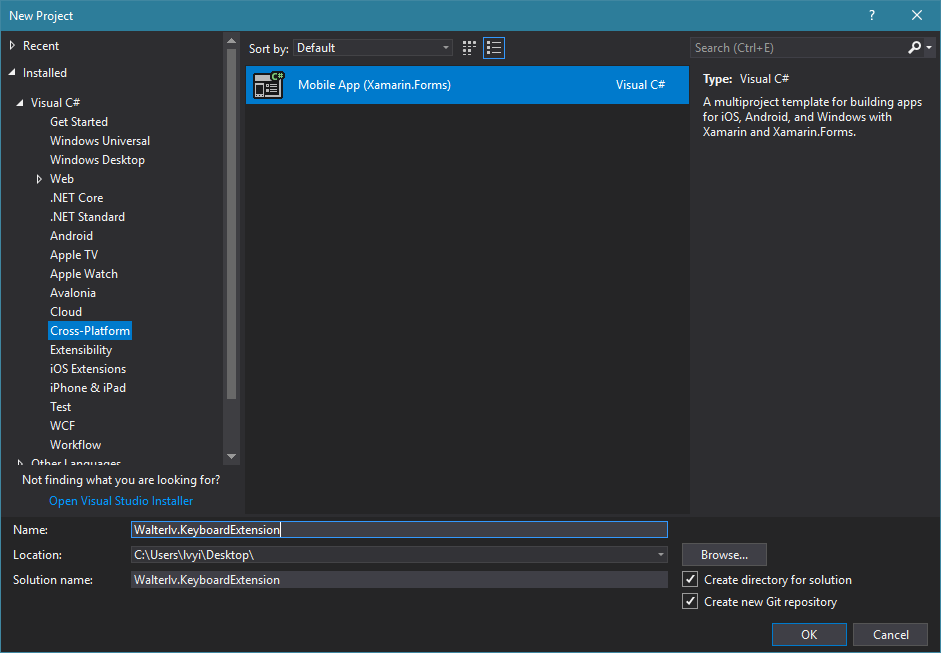Image resolution: width=941 pixels, height=653 pixels.
Task: Open search options dropdown arrow
Action: [x=929, y=47]
